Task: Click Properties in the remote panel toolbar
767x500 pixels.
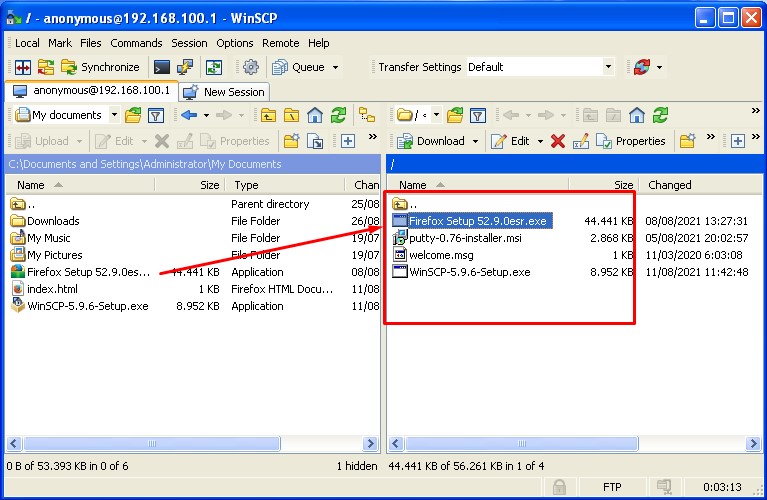Action: pyautogui.click(x=631, y=141)
